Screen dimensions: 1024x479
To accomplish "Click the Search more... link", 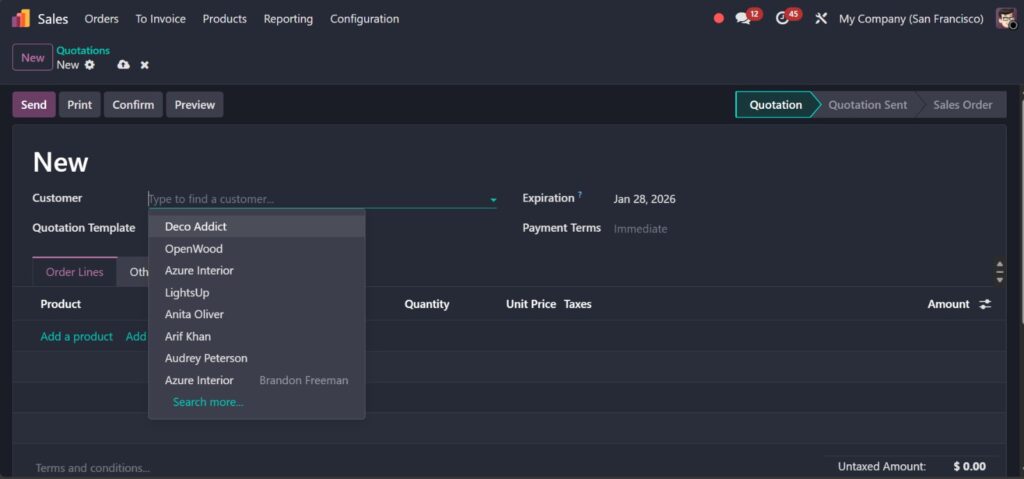I will tap(208, 402).
